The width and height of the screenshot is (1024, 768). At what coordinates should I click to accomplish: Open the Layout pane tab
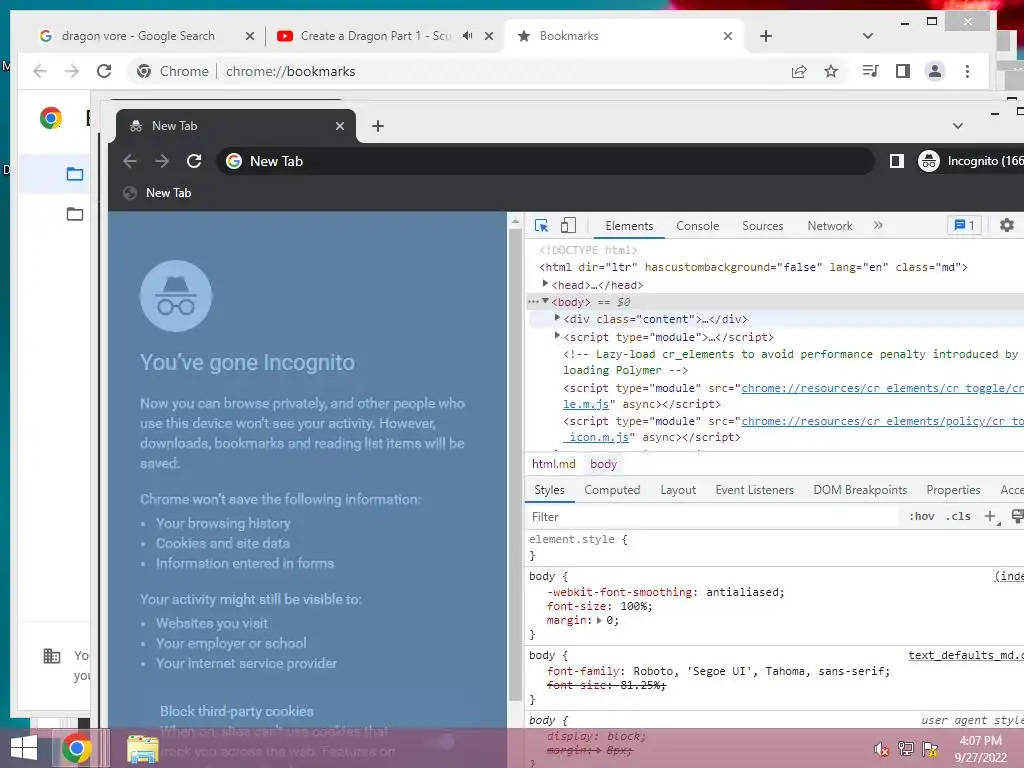point(678,490)
